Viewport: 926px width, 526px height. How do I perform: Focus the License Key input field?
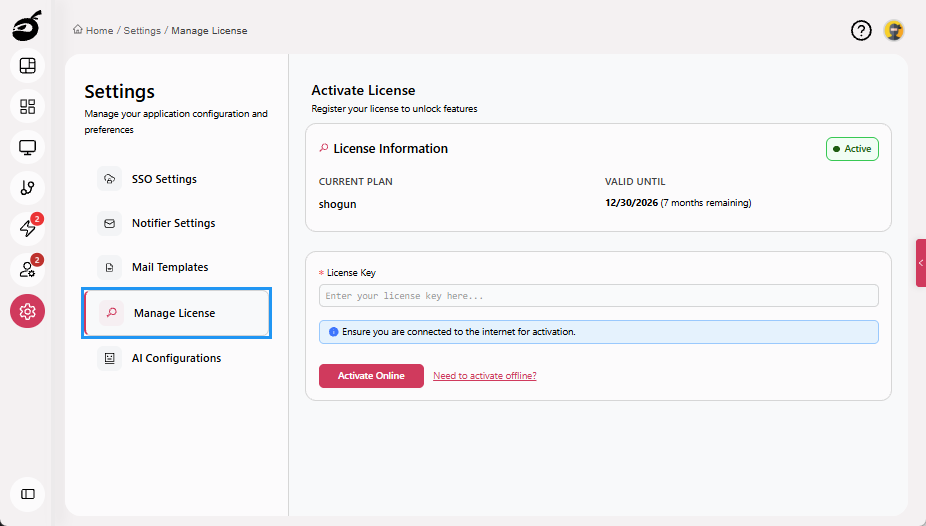[x=599, y=296]
